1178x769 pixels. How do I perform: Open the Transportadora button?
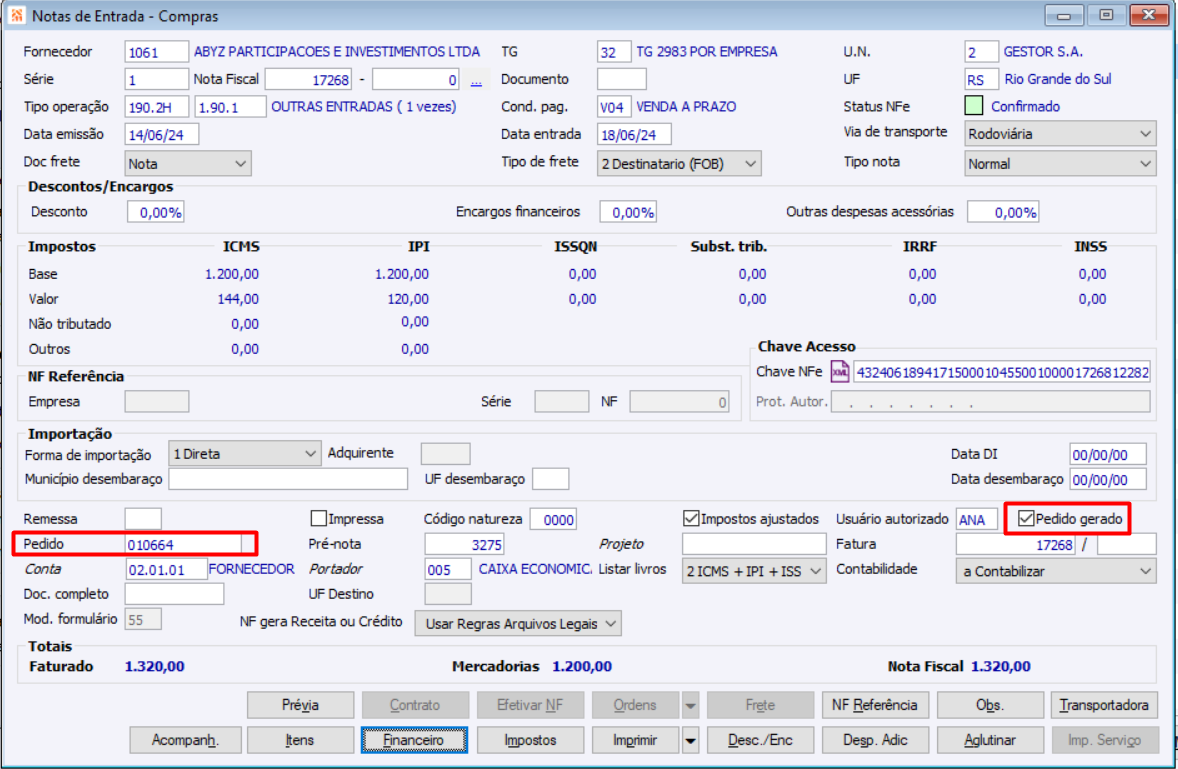[1104, 705]
